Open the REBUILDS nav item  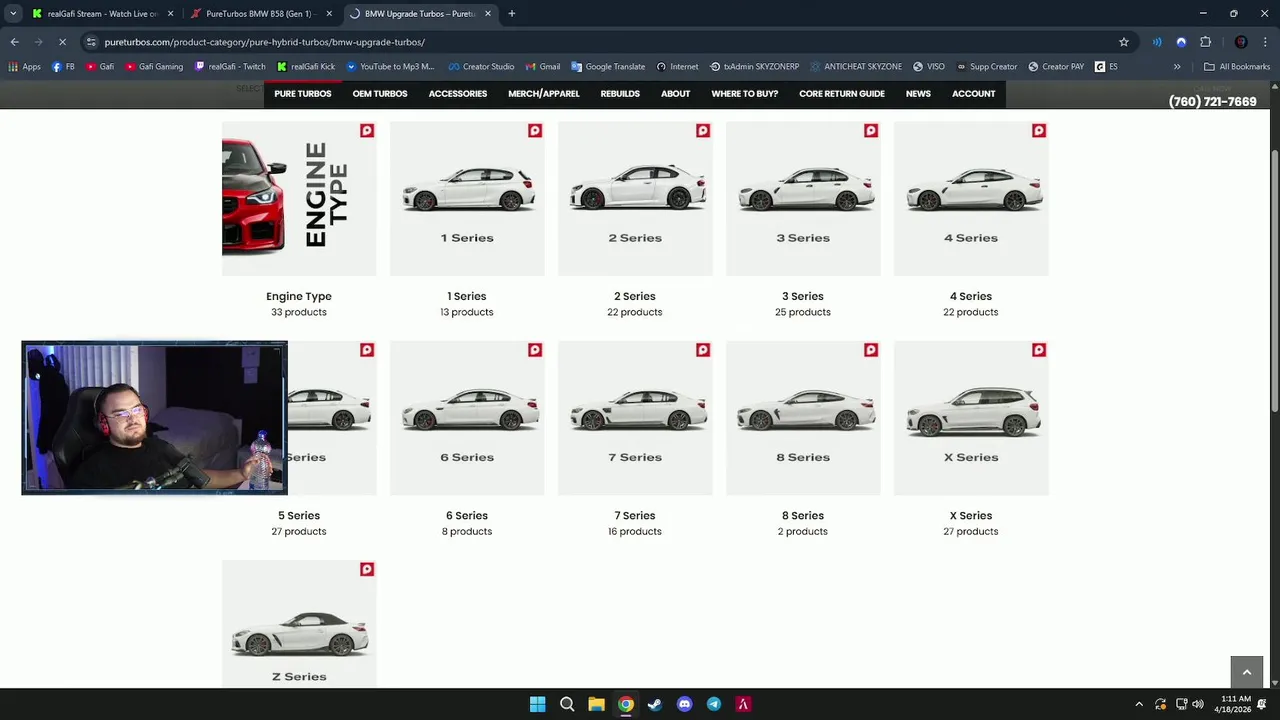tap(620, 94)
